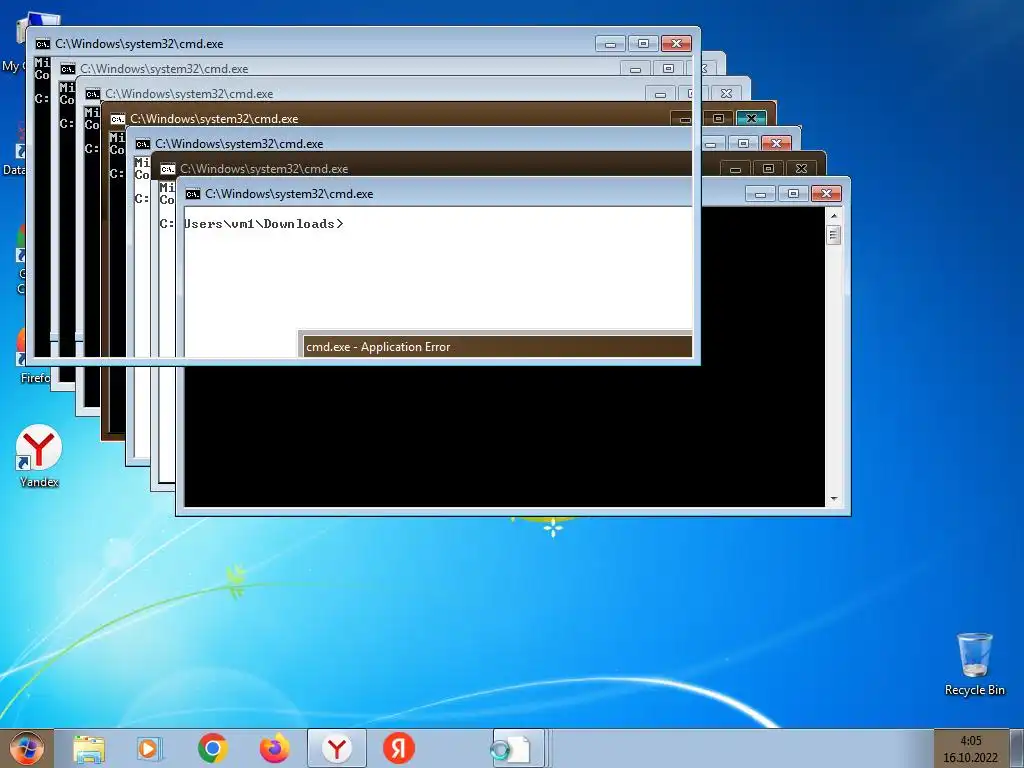
Task: Minimize the faded brown sixth cmd window
Action: point(735,168)
